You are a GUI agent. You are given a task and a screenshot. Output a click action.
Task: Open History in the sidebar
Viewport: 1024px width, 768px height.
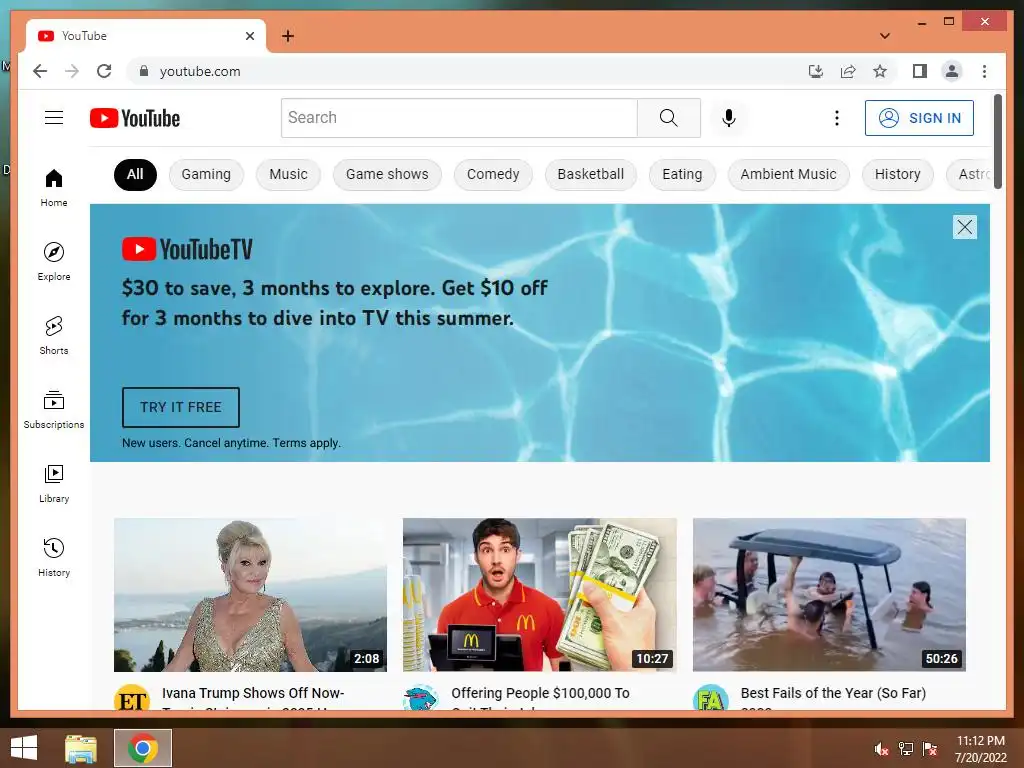point(54,557)
